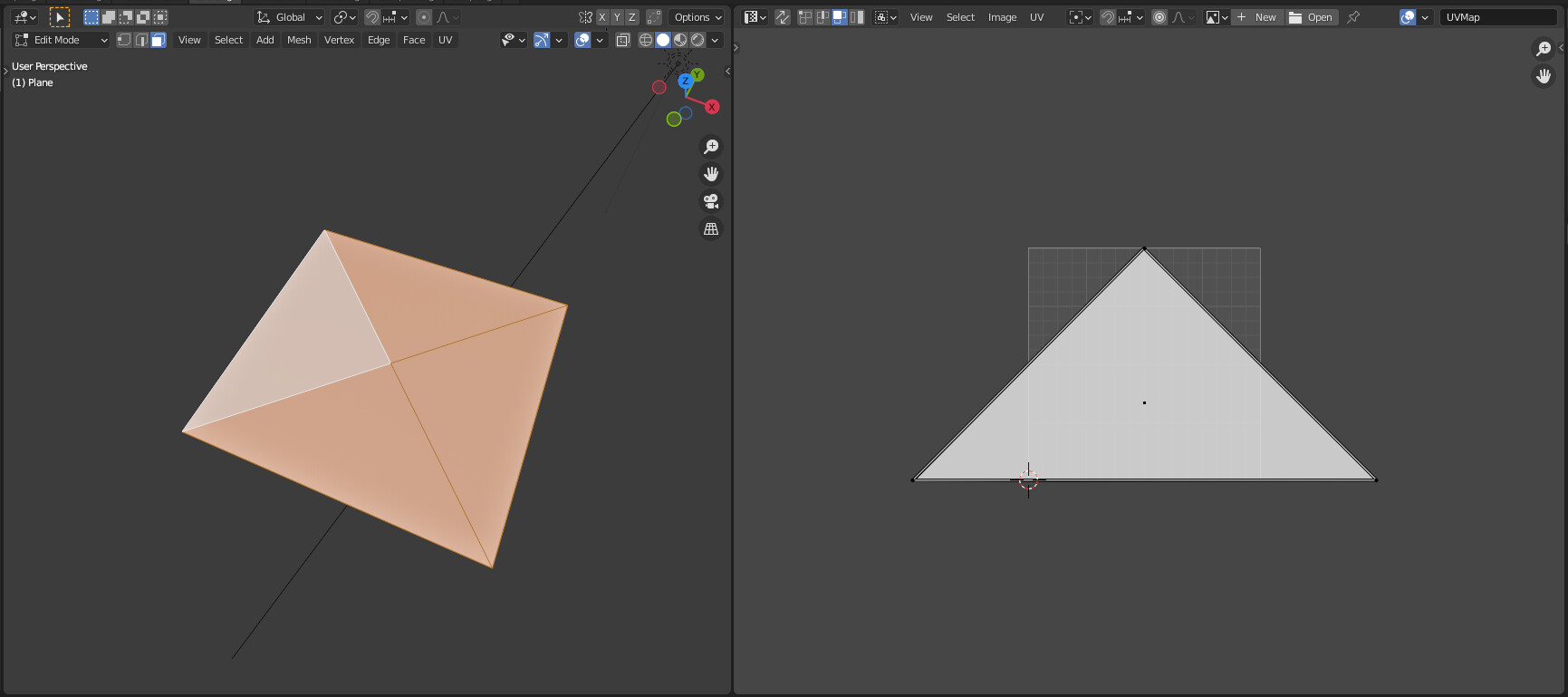The height and width of the screenshot is (697, 1568).
Task: Click the UVMap name field
Action: click(1498, 17)
